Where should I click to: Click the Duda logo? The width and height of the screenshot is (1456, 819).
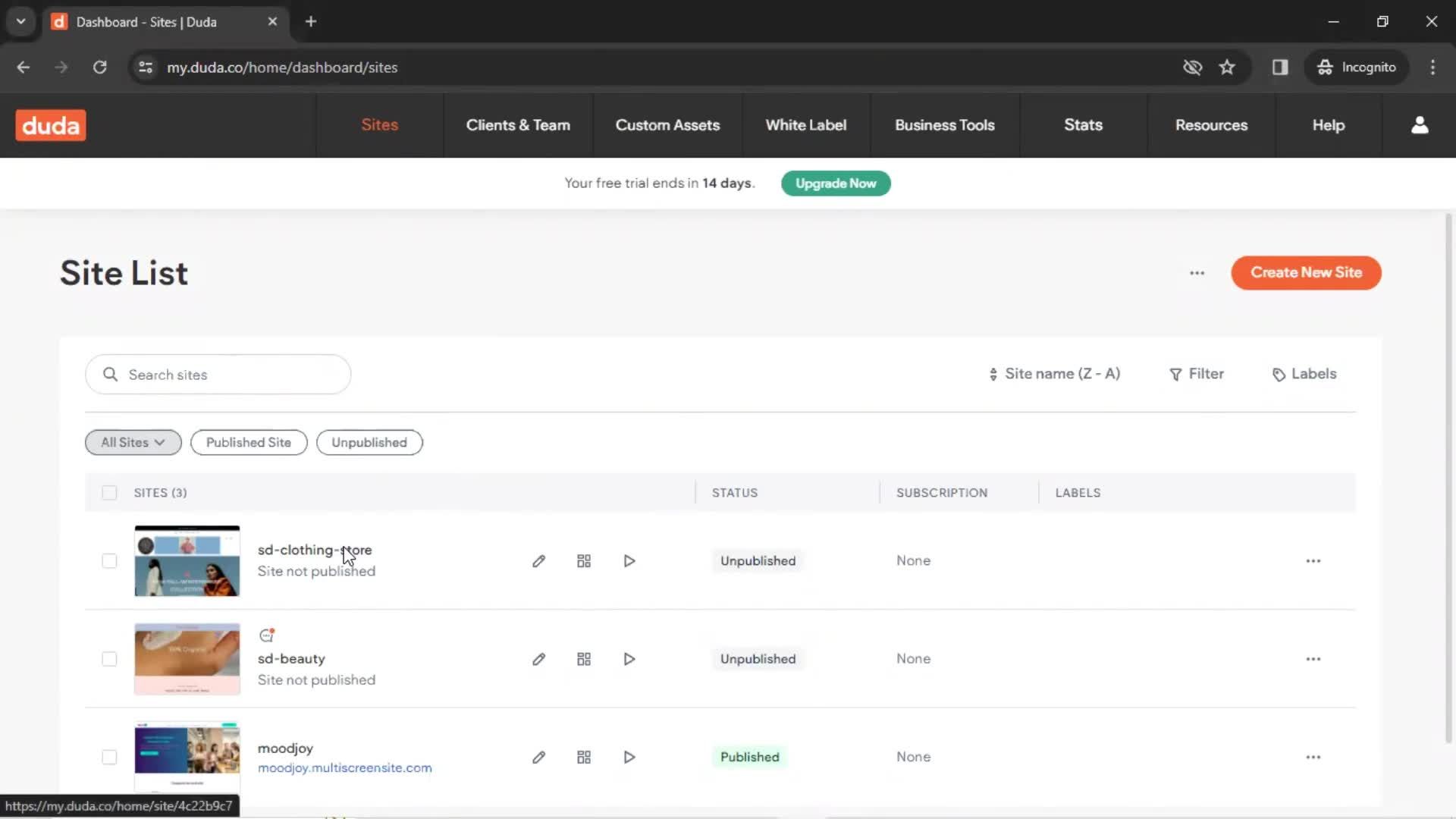pos(51,125)
